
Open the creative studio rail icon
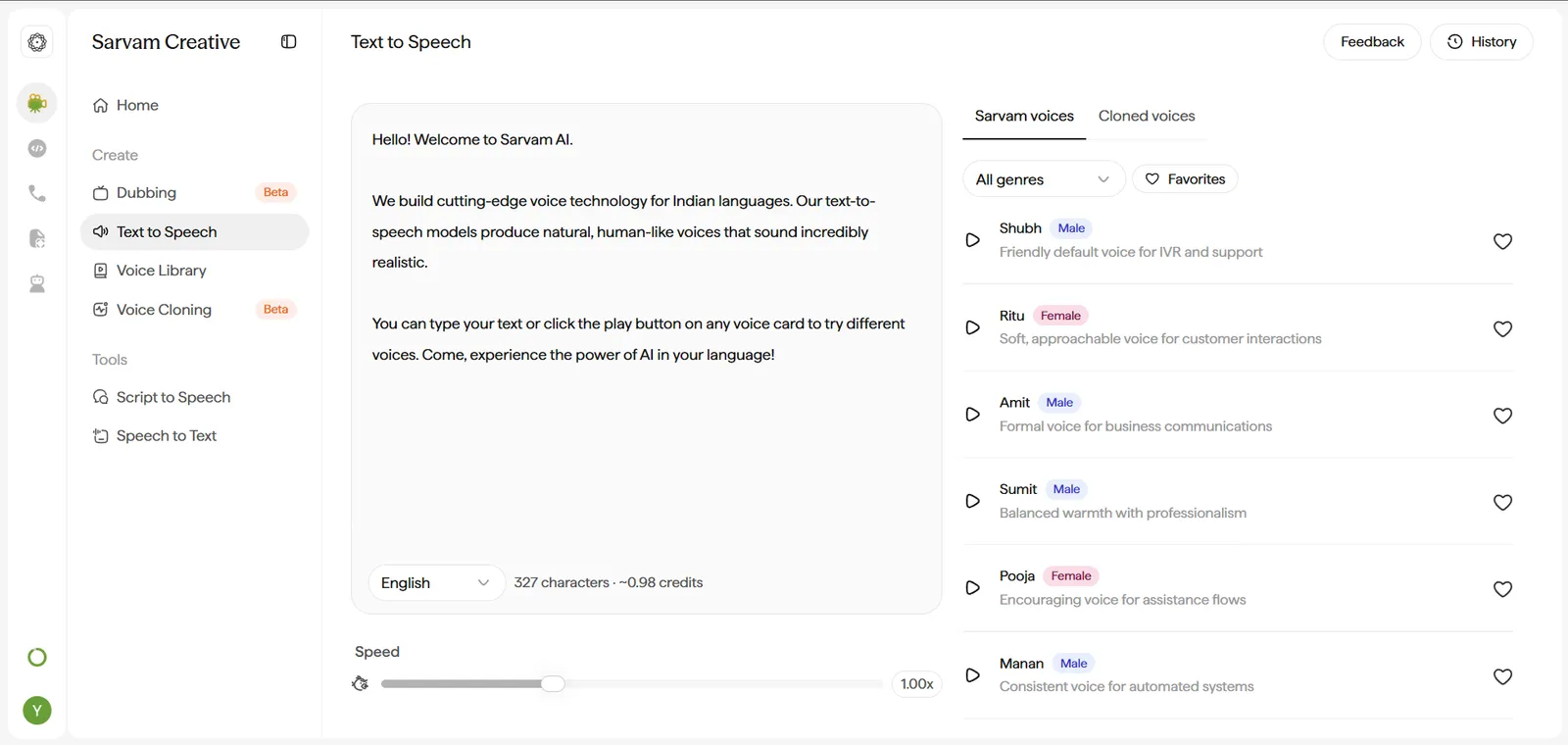[x=37, y=103]
